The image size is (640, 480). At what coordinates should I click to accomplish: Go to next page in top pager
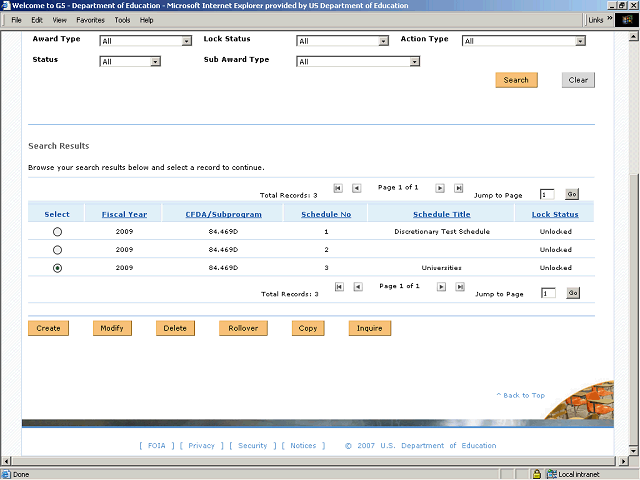[x=440, y=188]
